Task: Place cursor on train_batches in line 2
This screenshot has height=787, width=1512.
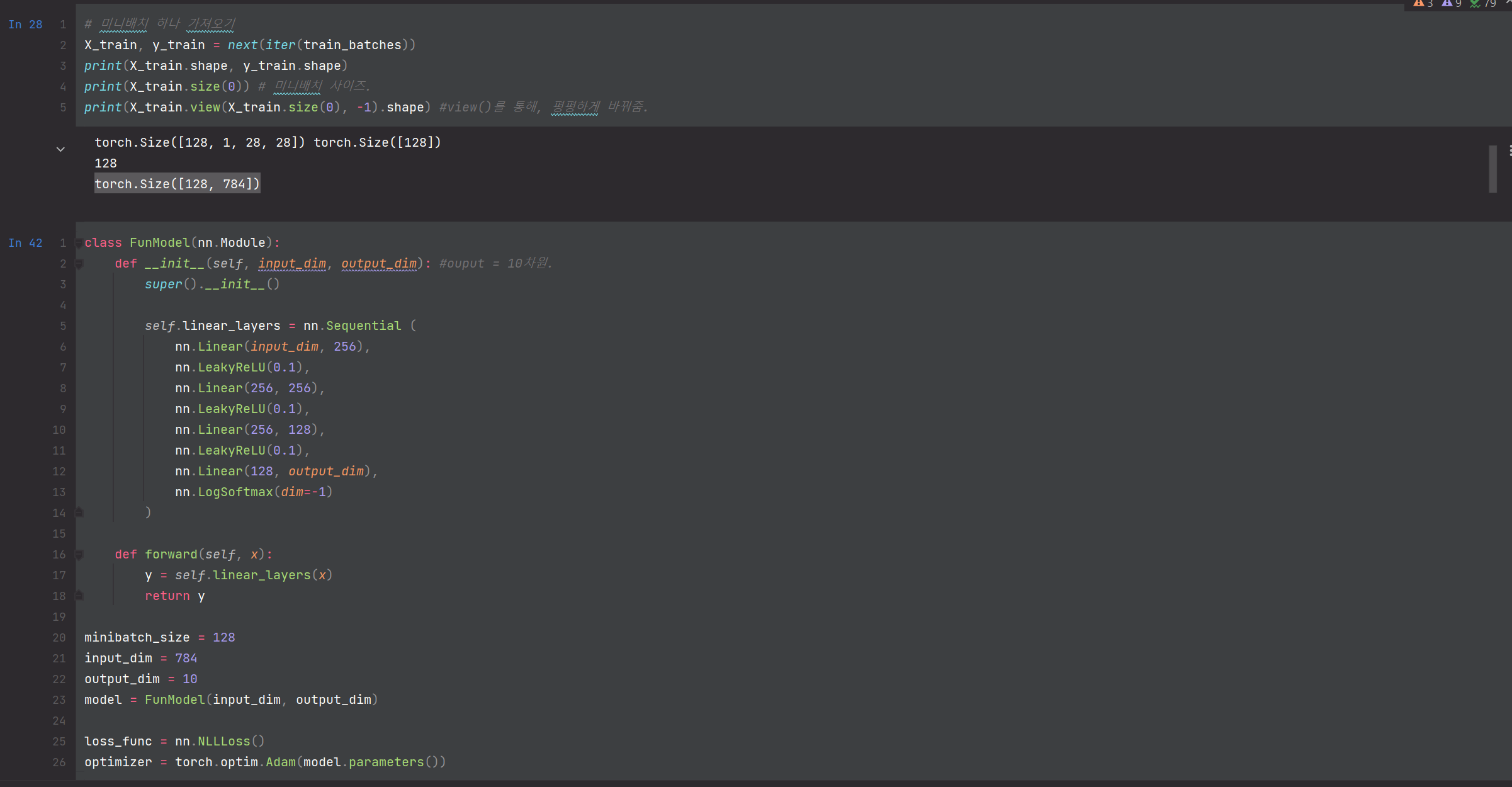Action: (353, 45)
